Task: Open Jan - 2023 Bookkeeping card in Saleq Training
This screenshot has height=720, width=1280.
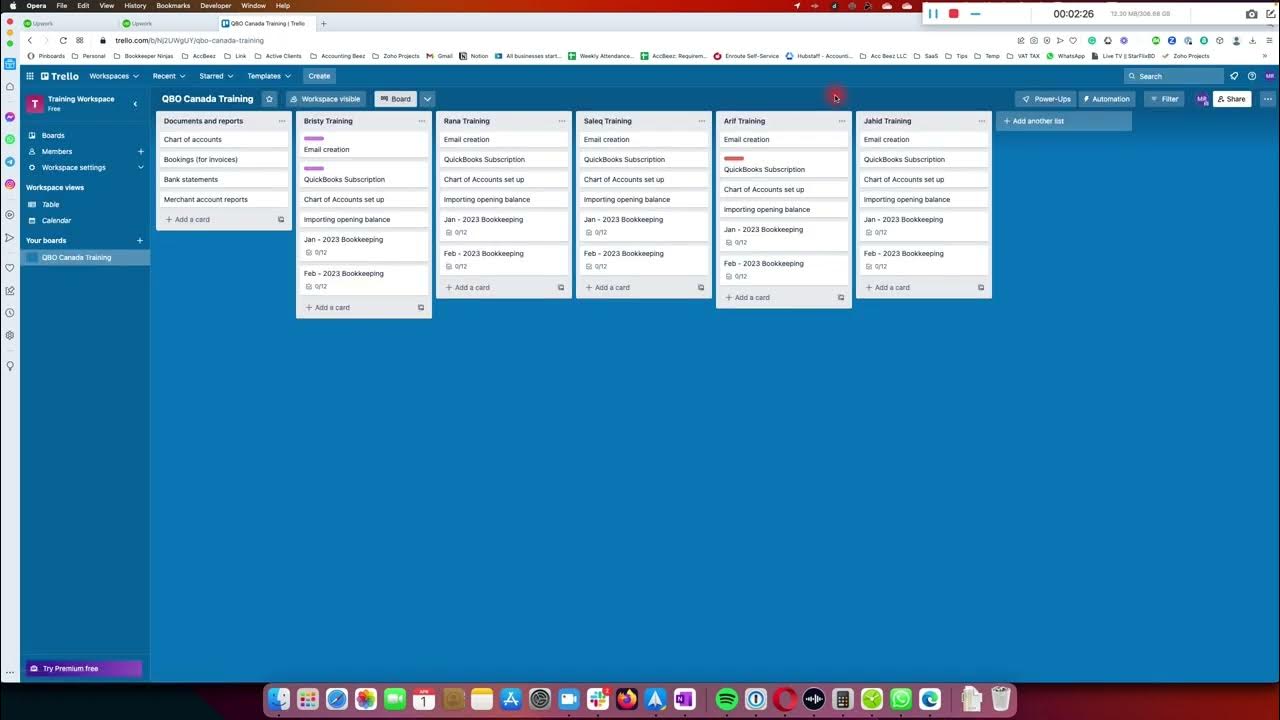Action: (x=644, y=225)
